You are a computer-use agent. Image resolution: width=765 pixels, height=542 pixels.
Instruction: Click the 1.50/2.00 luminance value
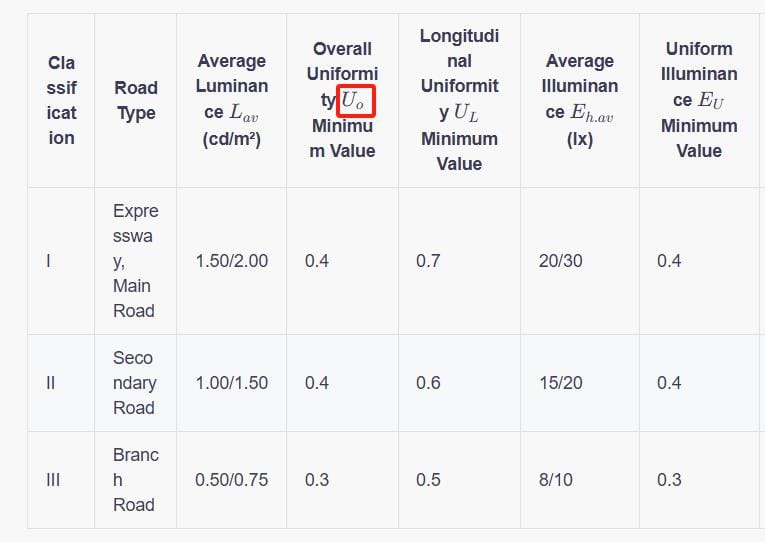[231, 261]
